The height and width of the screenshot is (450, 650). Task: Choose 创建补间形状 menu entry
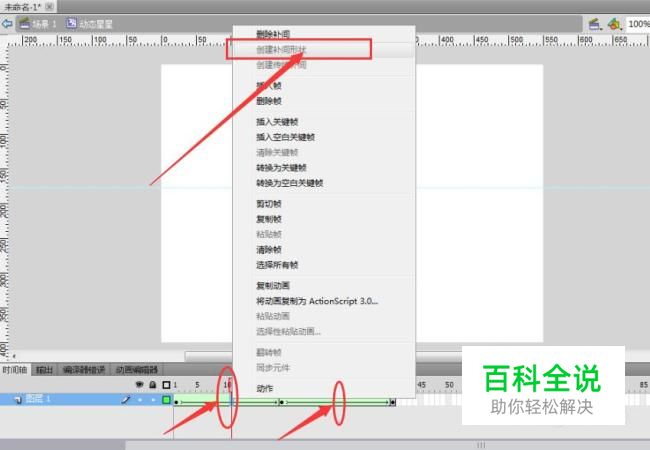281,50
